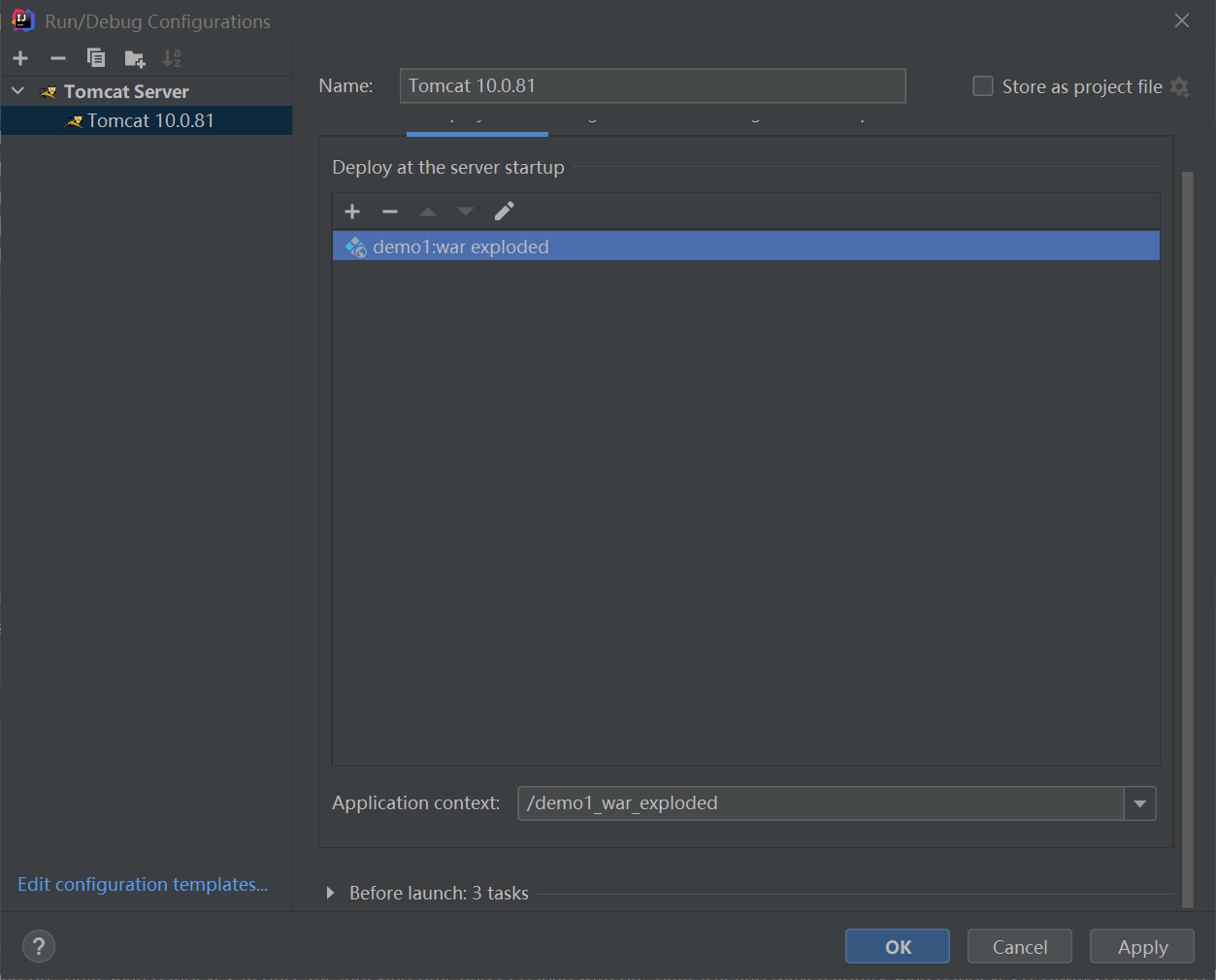Collapse the Tomcat Server tree node
Screen dimensions: 1216x980
(17, 91)
